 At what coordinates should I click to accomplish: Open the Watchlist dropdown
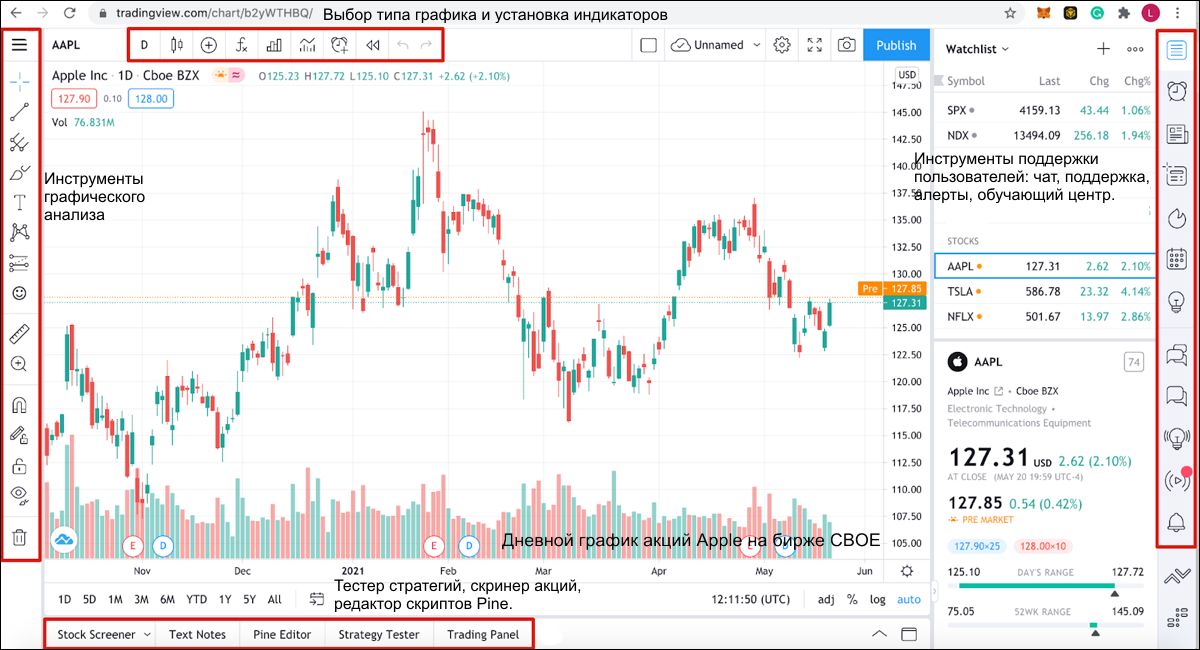tap(977, 48)
